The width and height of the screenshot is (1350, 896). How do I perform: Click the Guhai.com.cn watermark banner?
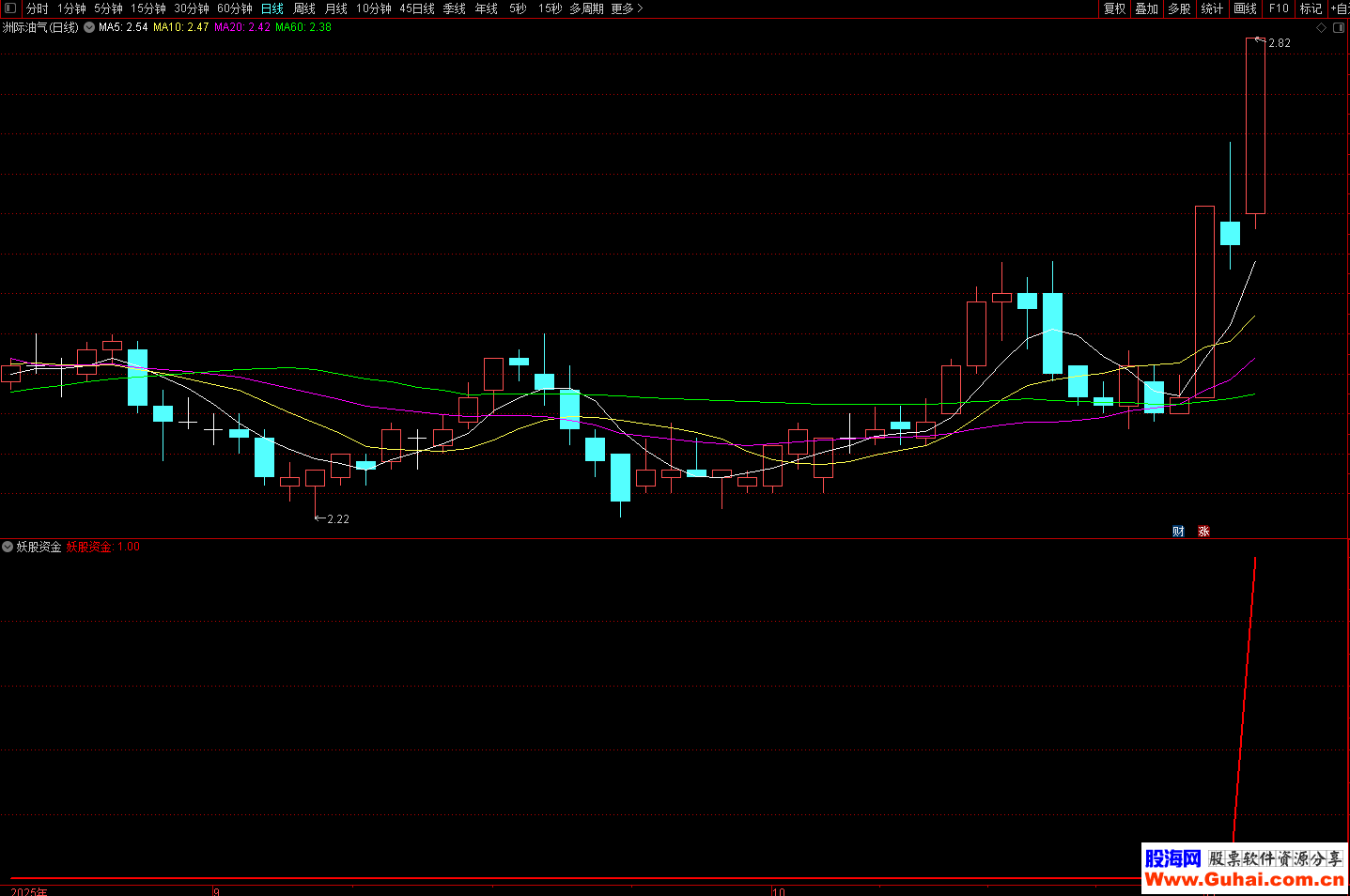click(x=1244, y=869)
